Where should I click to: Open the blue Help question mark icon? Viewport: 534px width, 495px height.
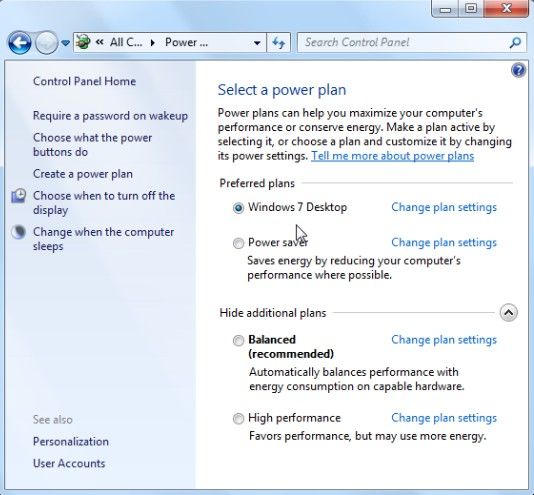pyautogui.click(x=518, y=71)
